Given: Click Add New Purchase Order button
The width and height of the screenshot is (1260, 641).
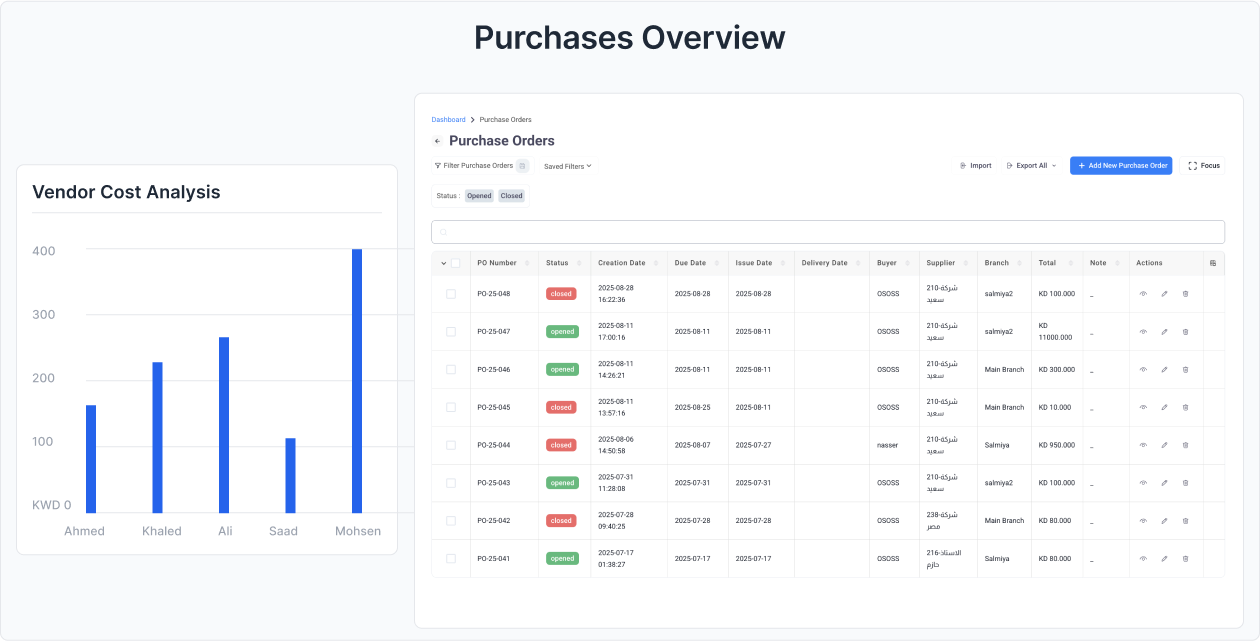Looking at the screenshot, I should click(x=1120, y=166).
